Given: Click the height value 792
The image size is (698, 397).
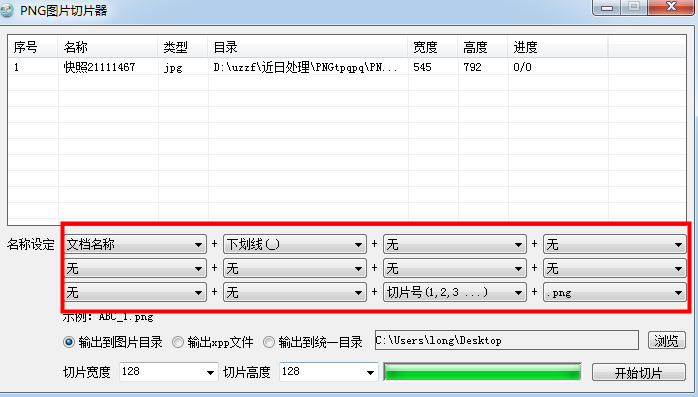Looking at the screenshot, I should [x=472, y=67].
